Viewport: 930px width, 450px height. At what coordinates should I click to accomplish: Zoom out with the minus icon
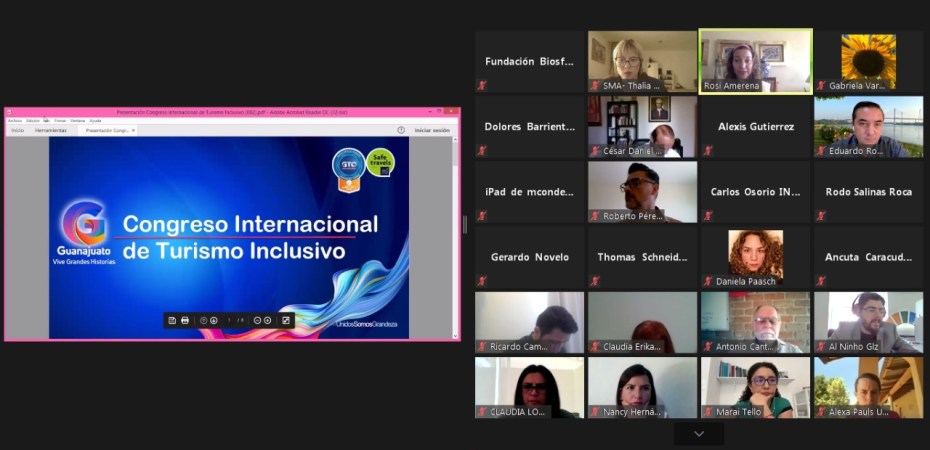(x=257, y=320)
